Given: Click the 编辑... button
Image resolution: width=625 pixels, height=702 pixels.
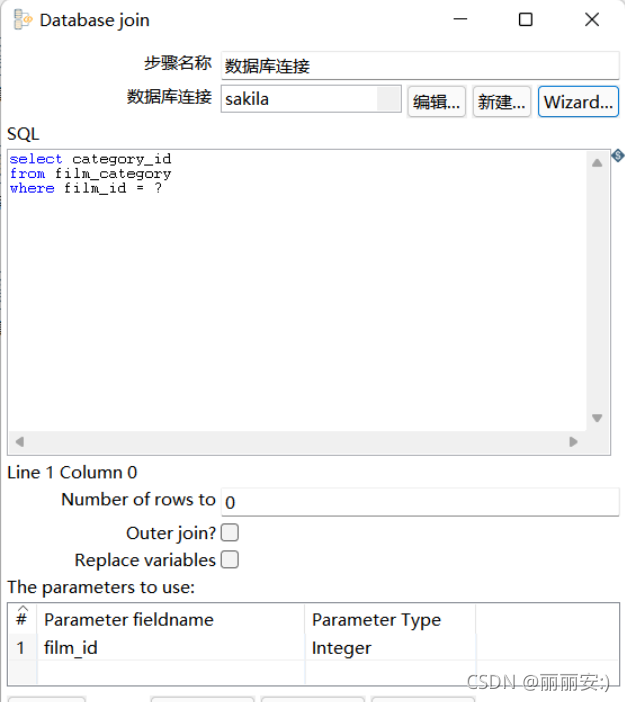Looking at the screenshot, I should (x=437, y=102).
